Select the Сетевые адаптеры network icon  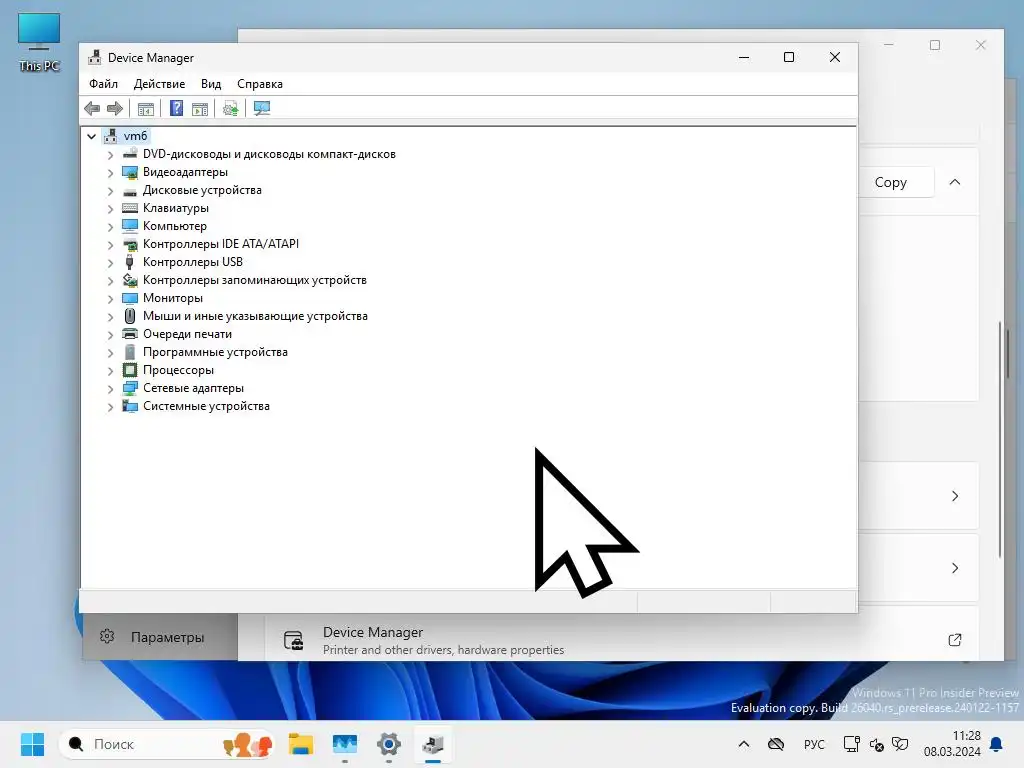pyautogui.click(x=130, y=388)
